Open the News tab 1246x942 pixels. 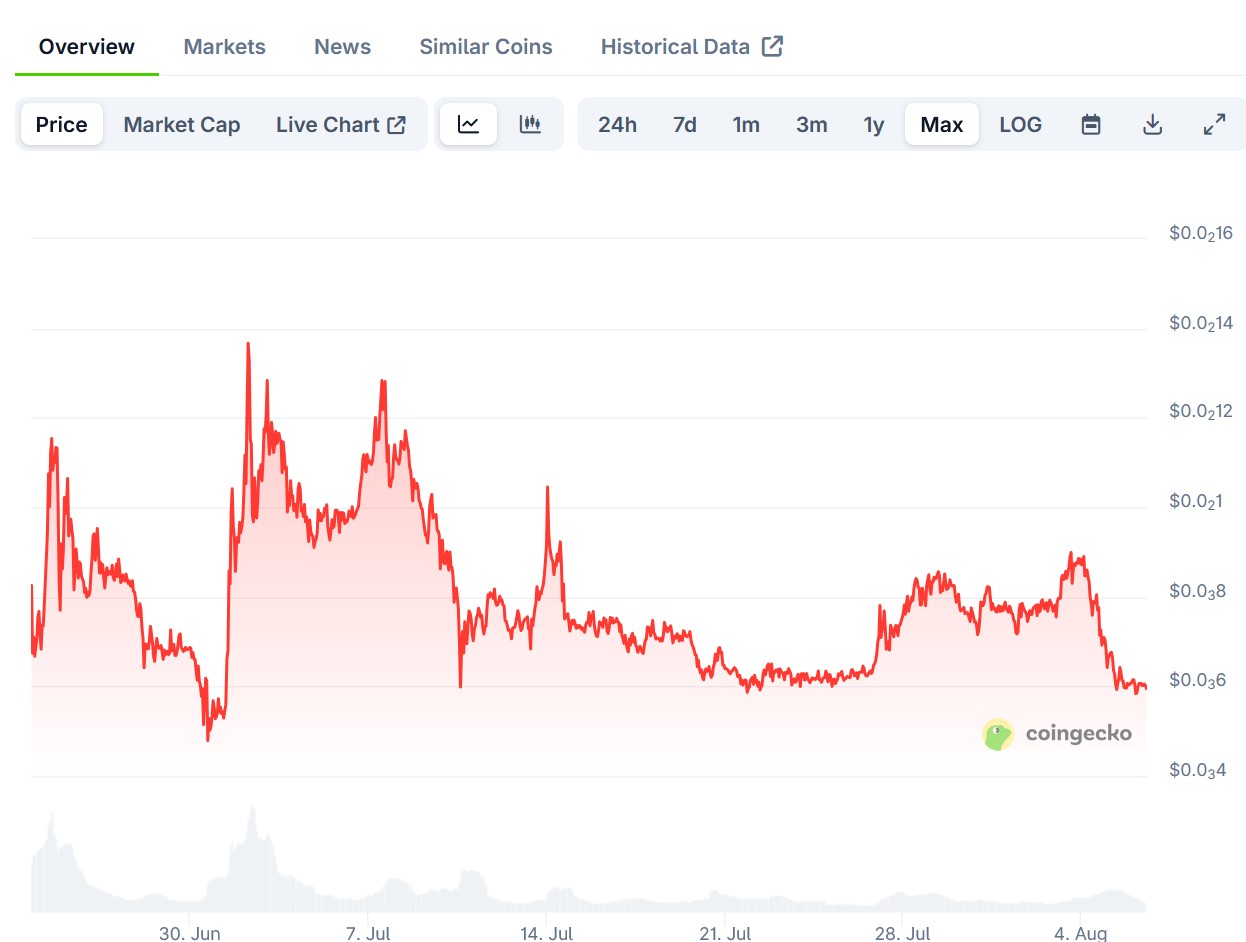point(342,47)
